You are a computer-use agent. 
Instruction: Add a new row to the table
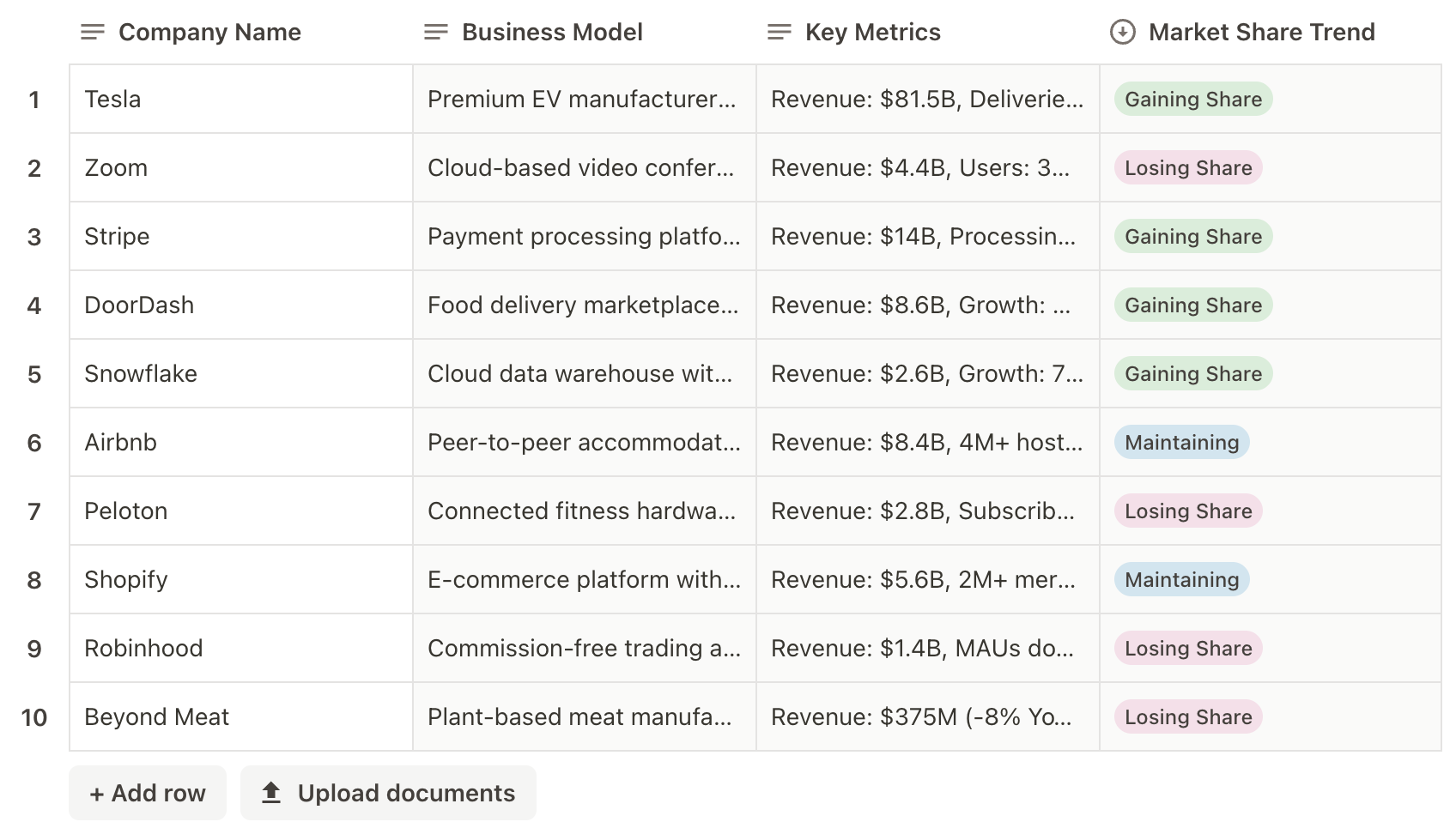point(148,793)
